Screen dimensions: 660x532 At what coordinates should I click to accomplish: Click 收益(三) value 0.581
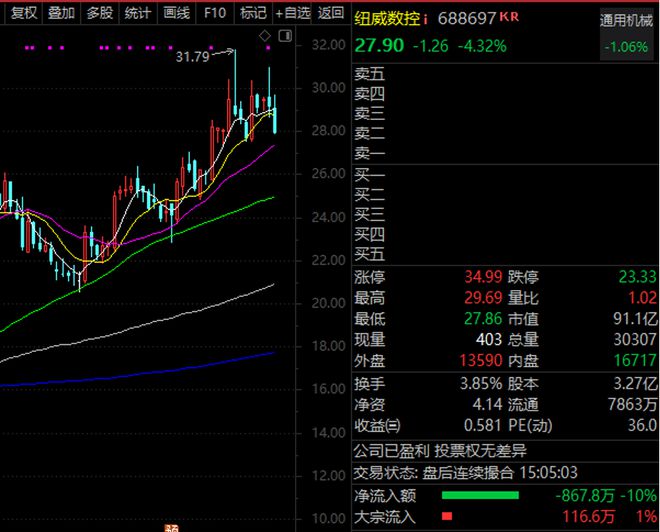tap(482, 425)
